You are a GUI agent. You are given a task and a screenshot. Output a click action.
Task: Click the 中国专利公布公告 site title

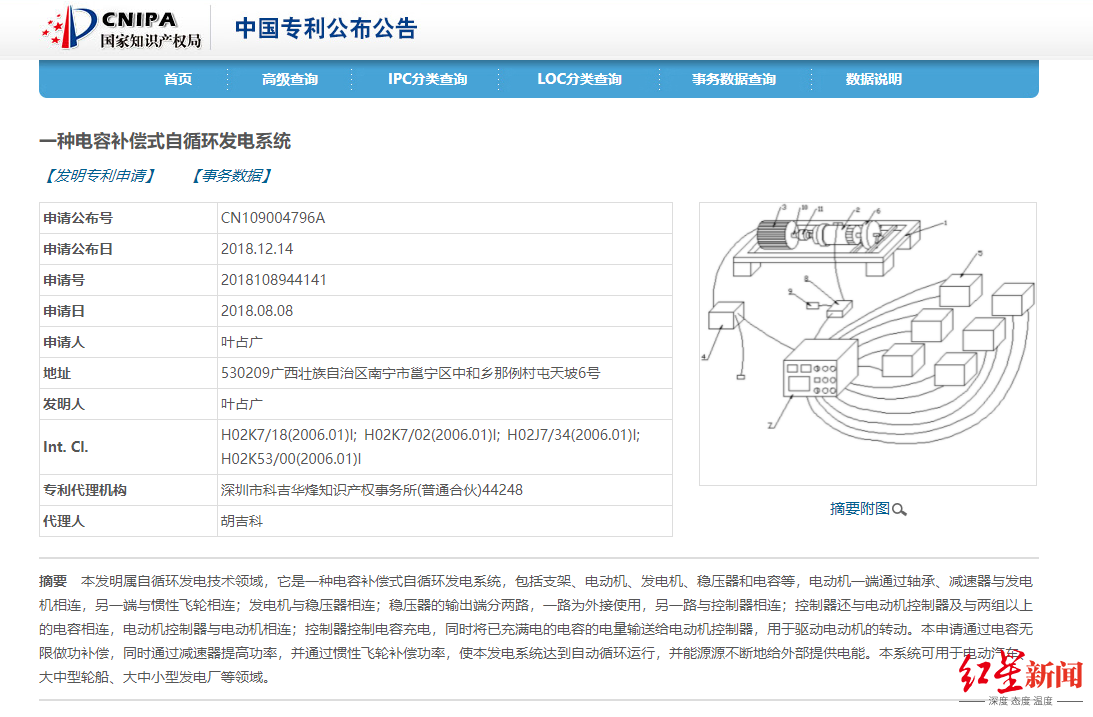tap(325, 28)
